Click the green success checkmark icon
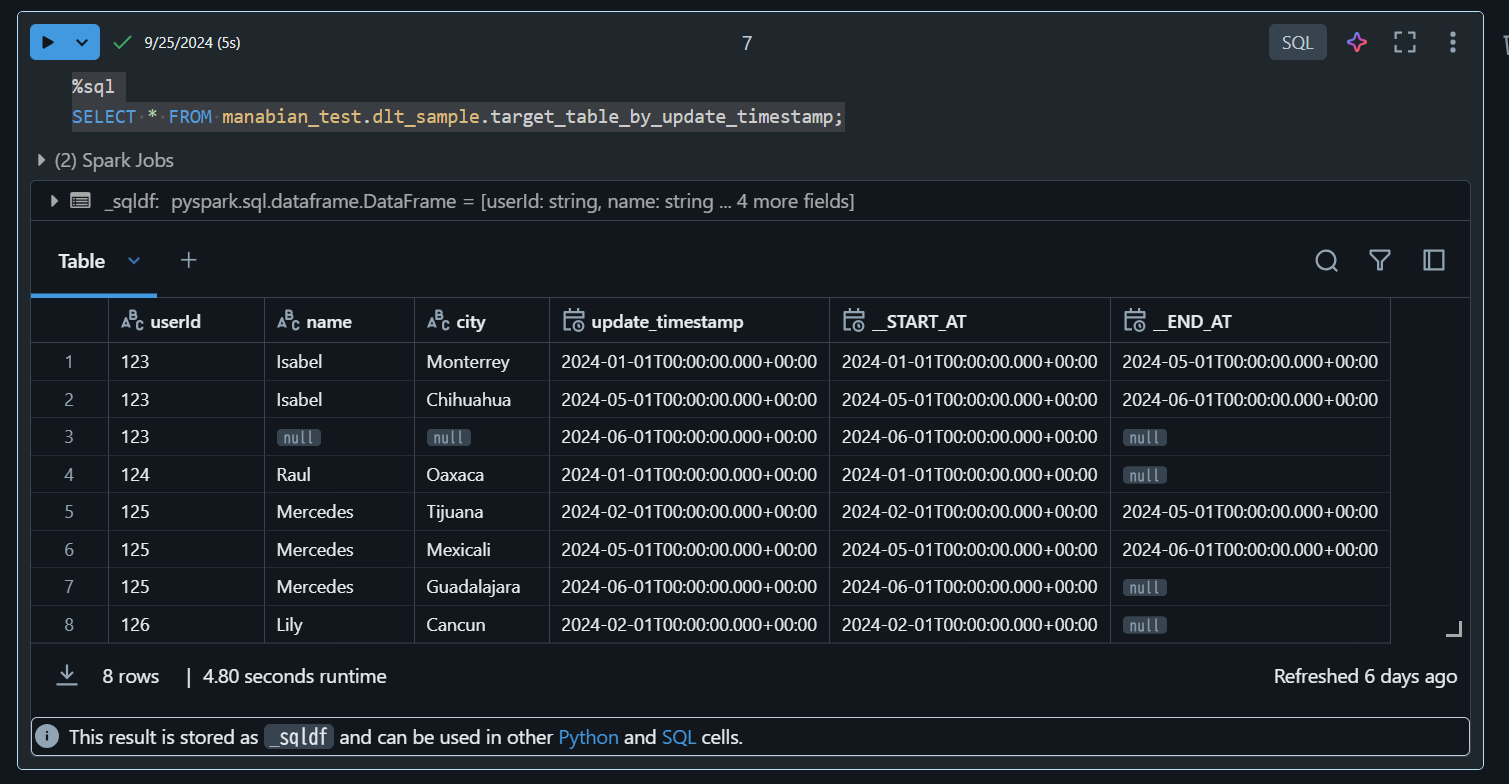The width and height of the screenshot is (1509, 784). click(123, 42)
